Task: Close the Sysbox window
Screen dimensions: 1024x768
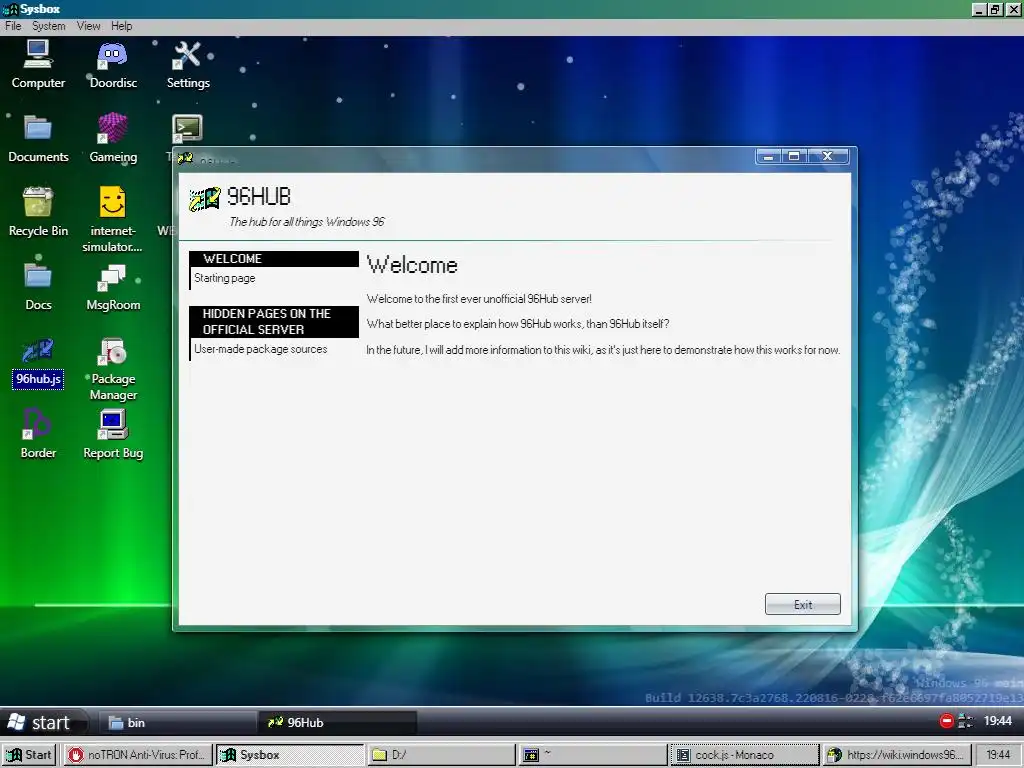Action: coord(1014,10)
